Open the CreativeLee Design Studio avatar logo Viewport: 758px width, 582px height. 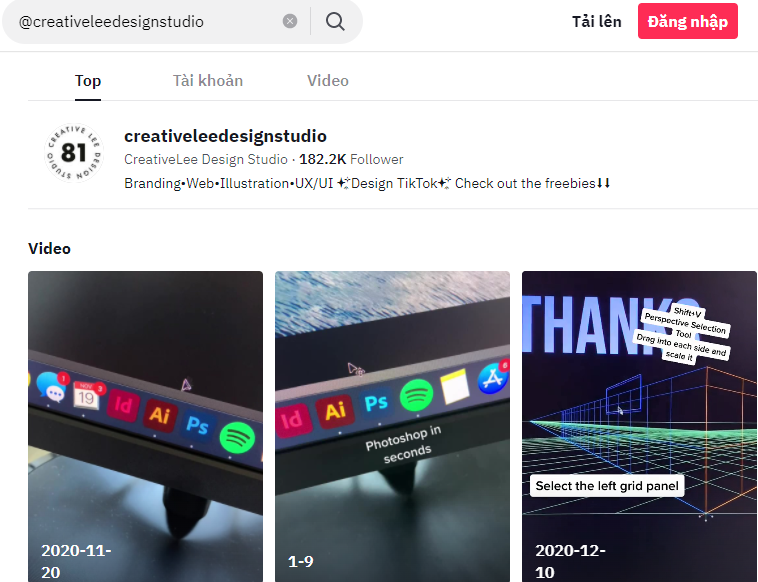point(73,153)
